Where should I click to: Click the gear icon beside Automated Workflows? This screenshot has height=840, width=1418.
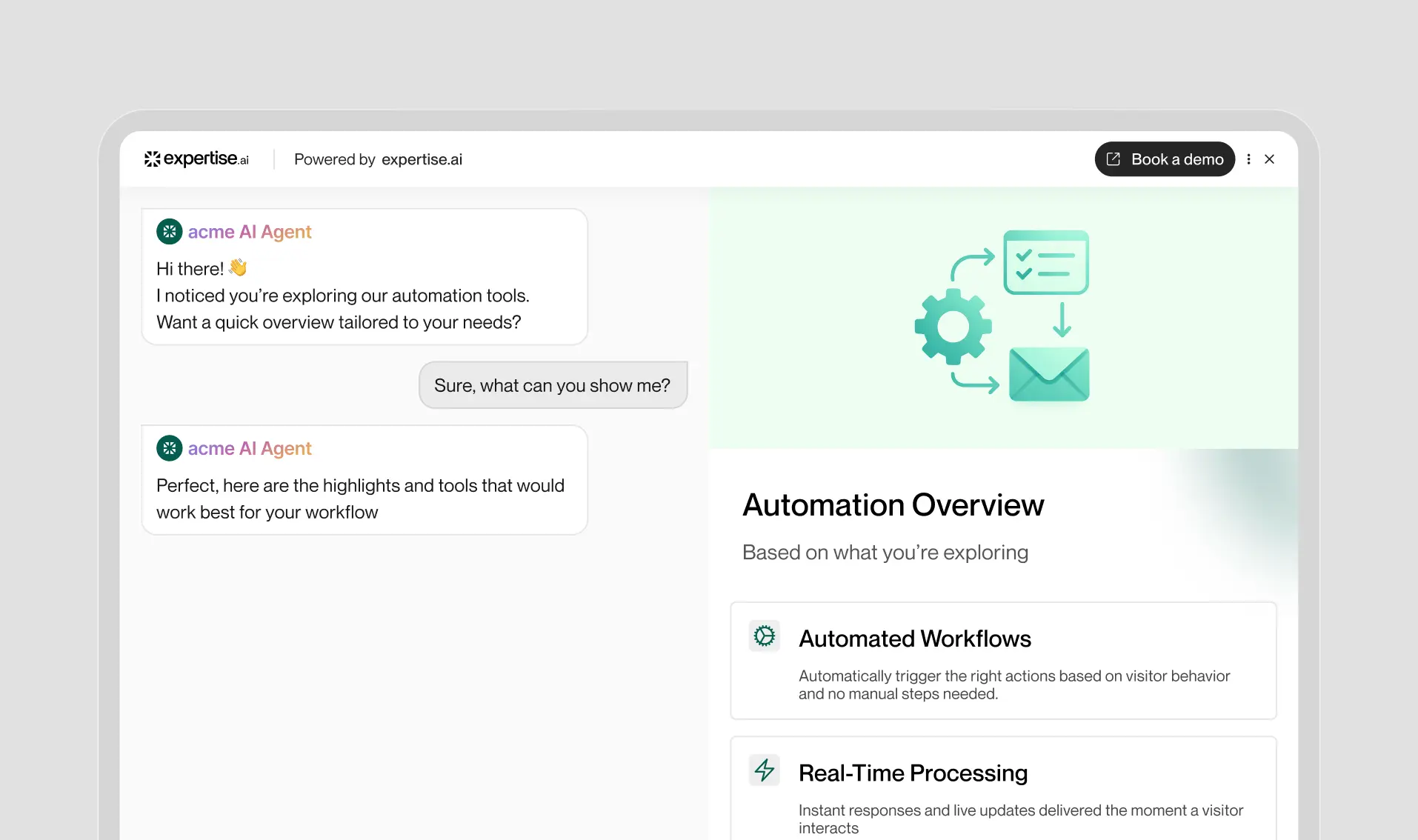pos(765,636)
